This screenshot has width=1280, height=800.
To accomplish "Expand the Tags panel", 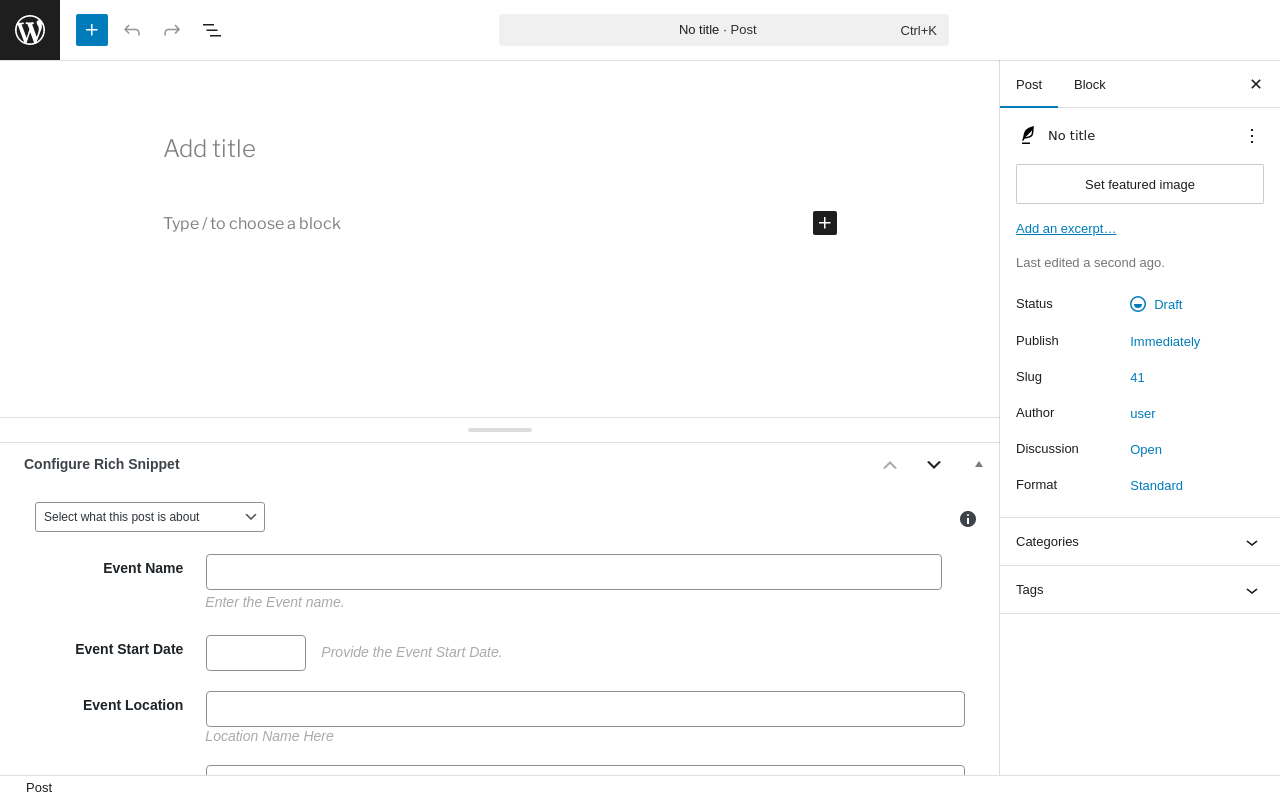I will point(1140,590).
